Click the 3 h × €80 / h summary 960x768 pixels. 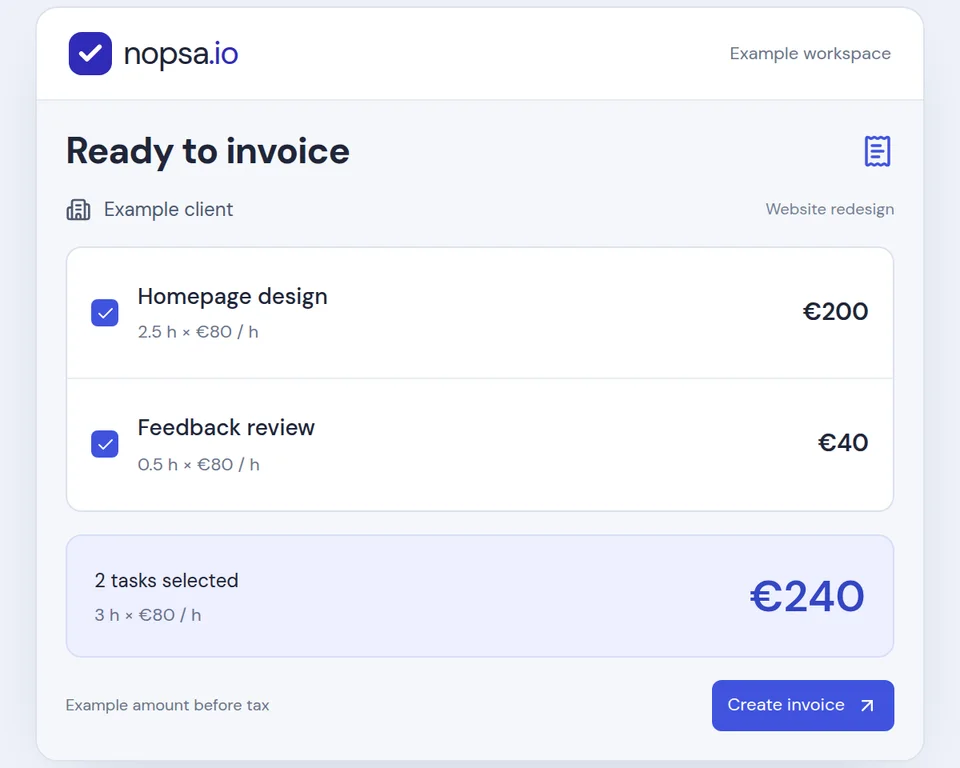click(148, 615)
